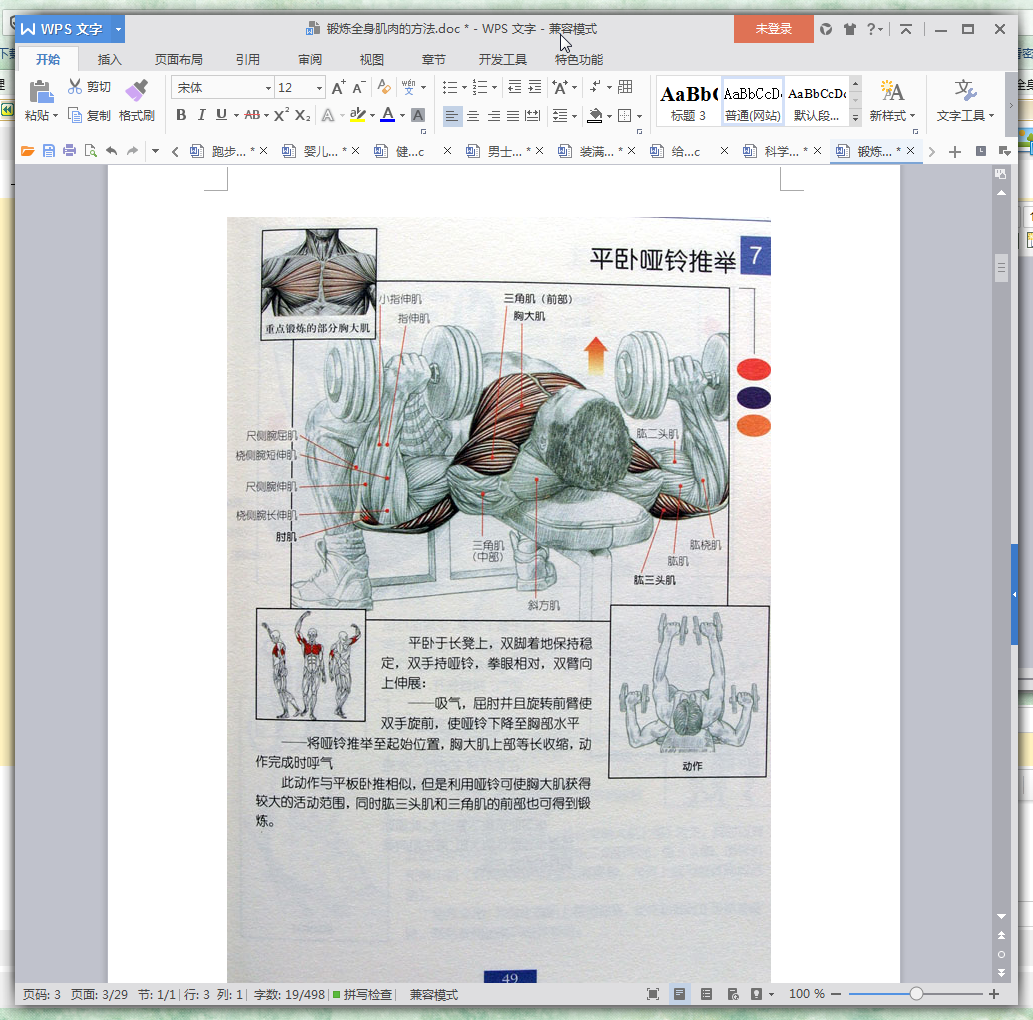Viewport: 1033px width, 1020px height.
Task: Justify the text alignment
Action: click(513, 116)
